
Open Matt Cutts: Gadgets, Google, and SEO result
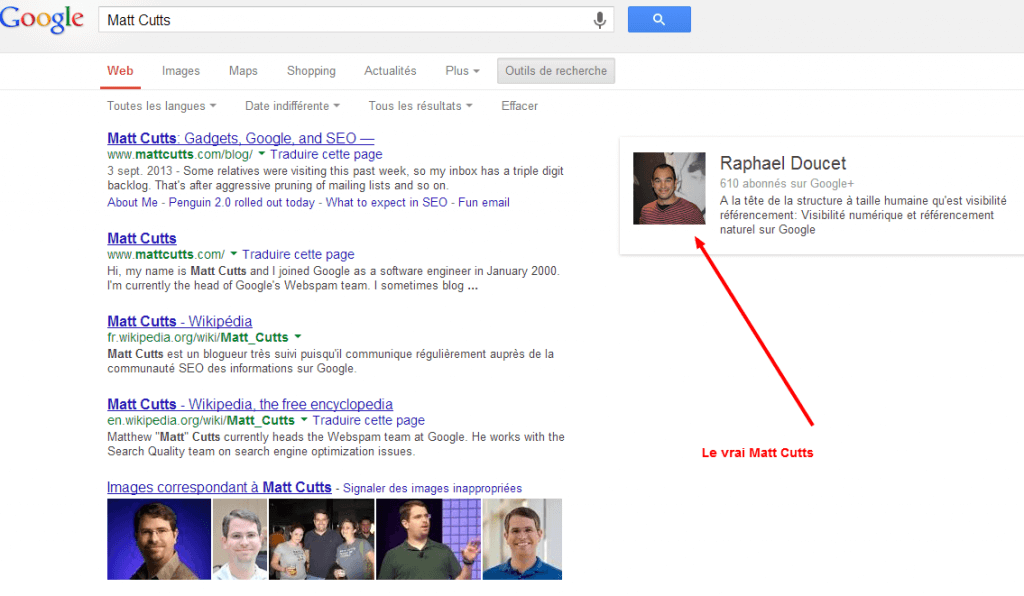[240, 138]
